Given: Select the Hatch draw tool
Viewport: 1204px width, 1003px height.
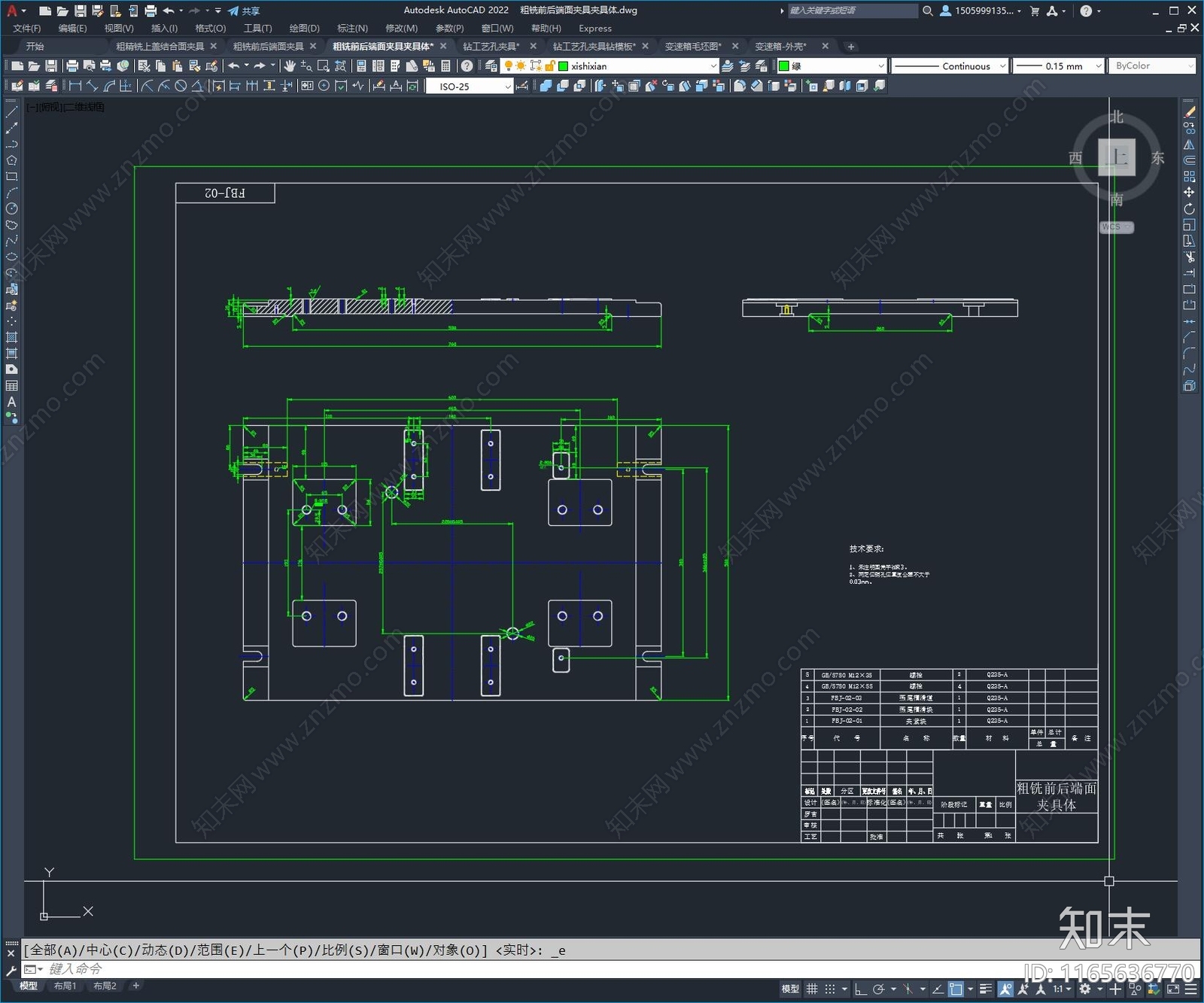Looking at the screenshot, I should 11,337.
